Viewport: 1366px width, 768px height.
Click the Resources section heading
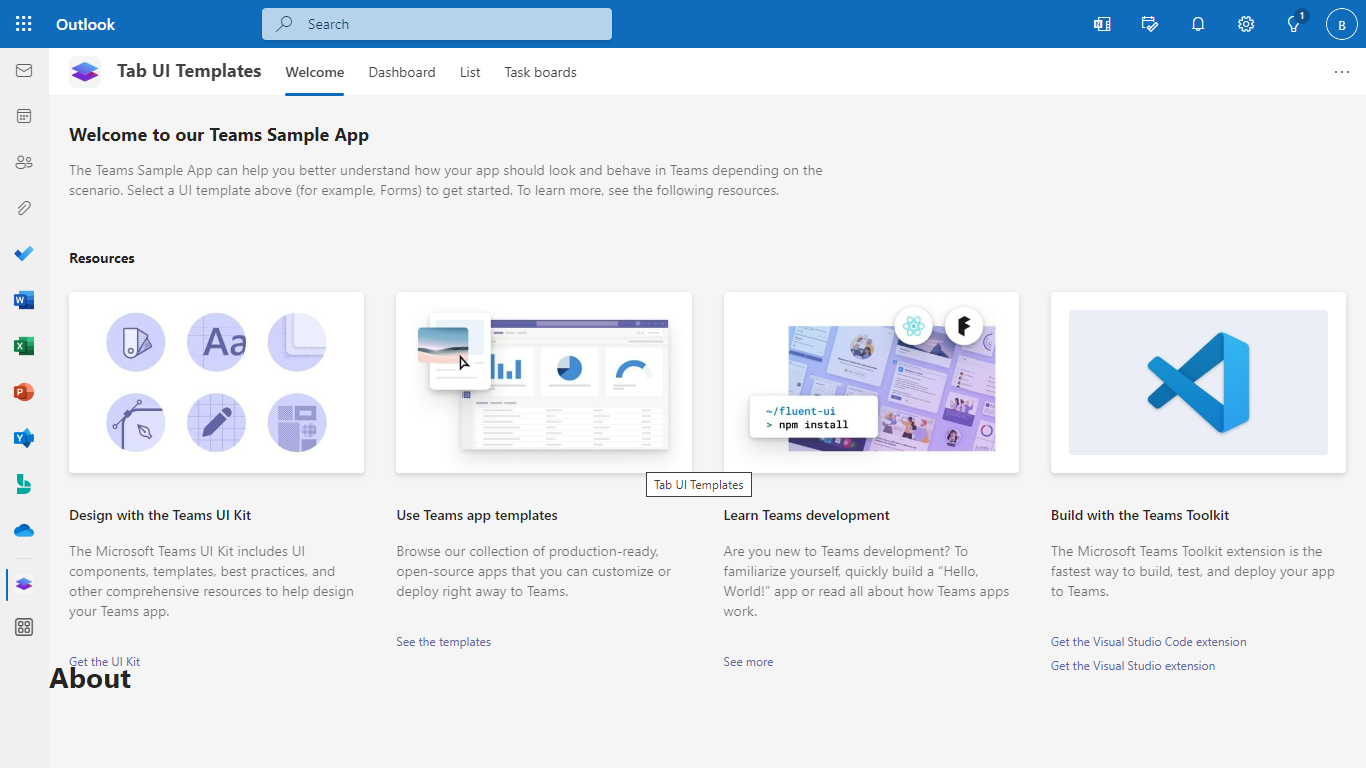[x=102, y=258]
